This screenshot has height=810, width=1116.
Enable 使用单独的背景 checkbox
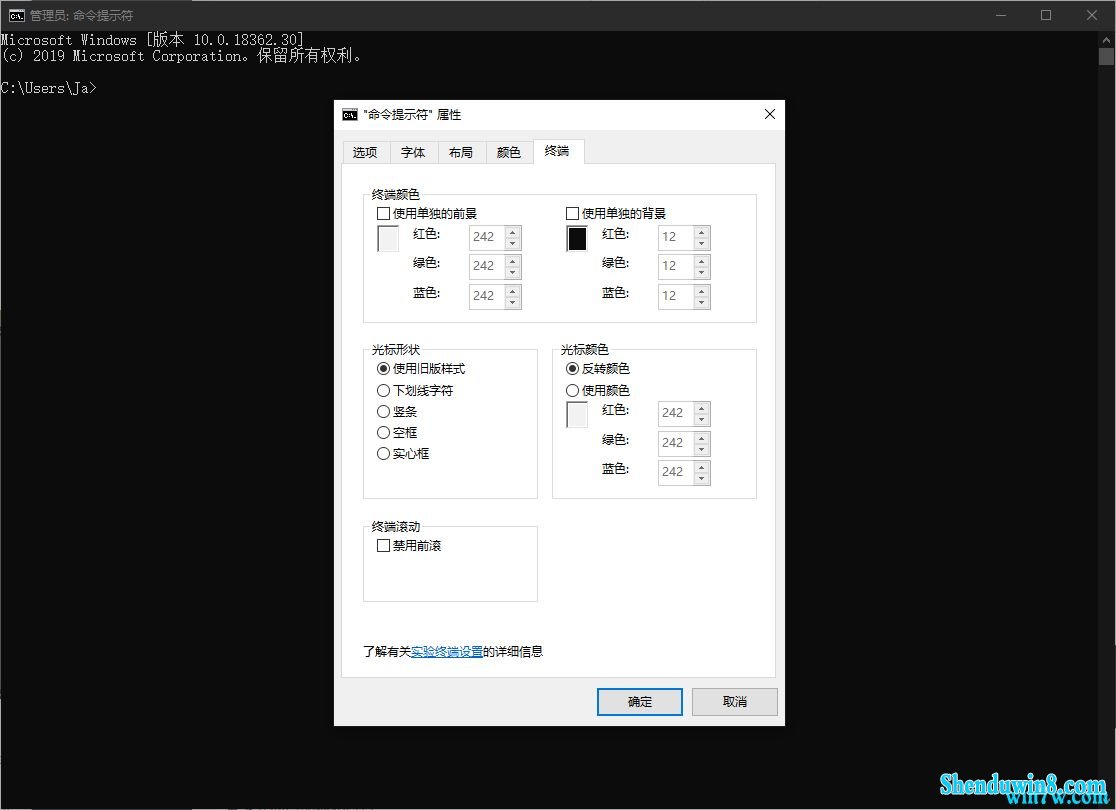click(572, 214)
